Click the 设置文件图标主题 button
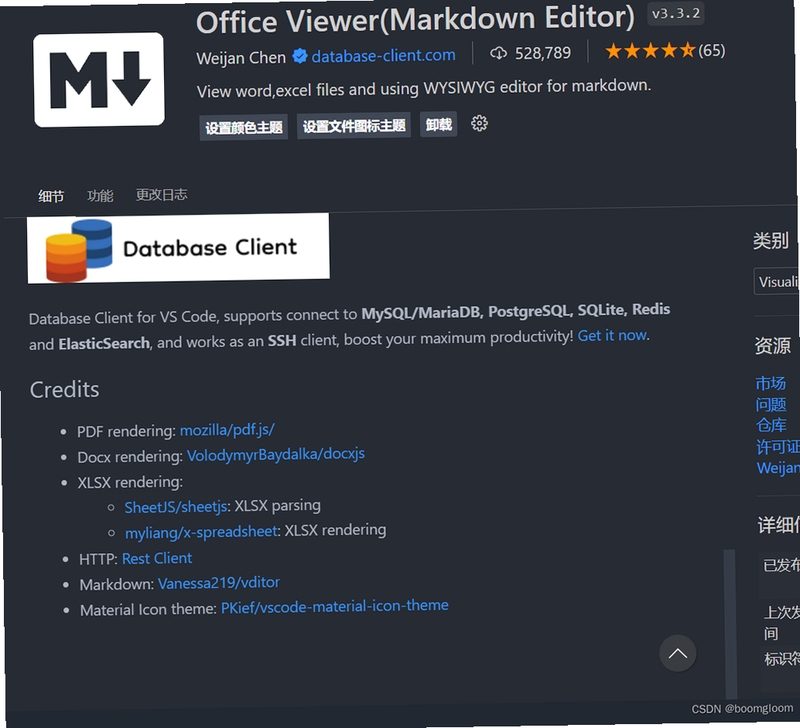The width and height of the screenshot is (800, 728). 354,125
